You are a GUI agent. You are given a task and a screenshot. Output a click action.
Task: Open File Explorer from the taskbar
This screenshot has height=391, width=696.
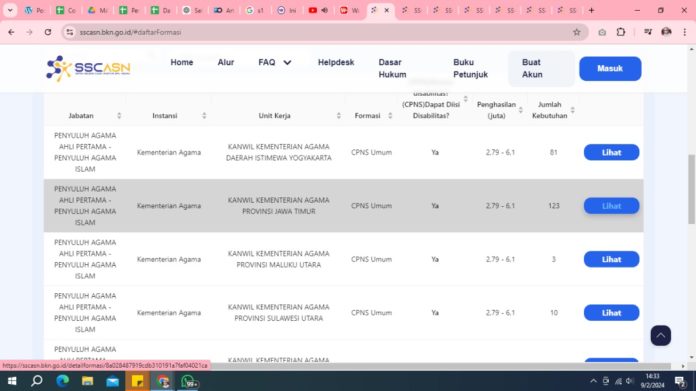[87, 381]
